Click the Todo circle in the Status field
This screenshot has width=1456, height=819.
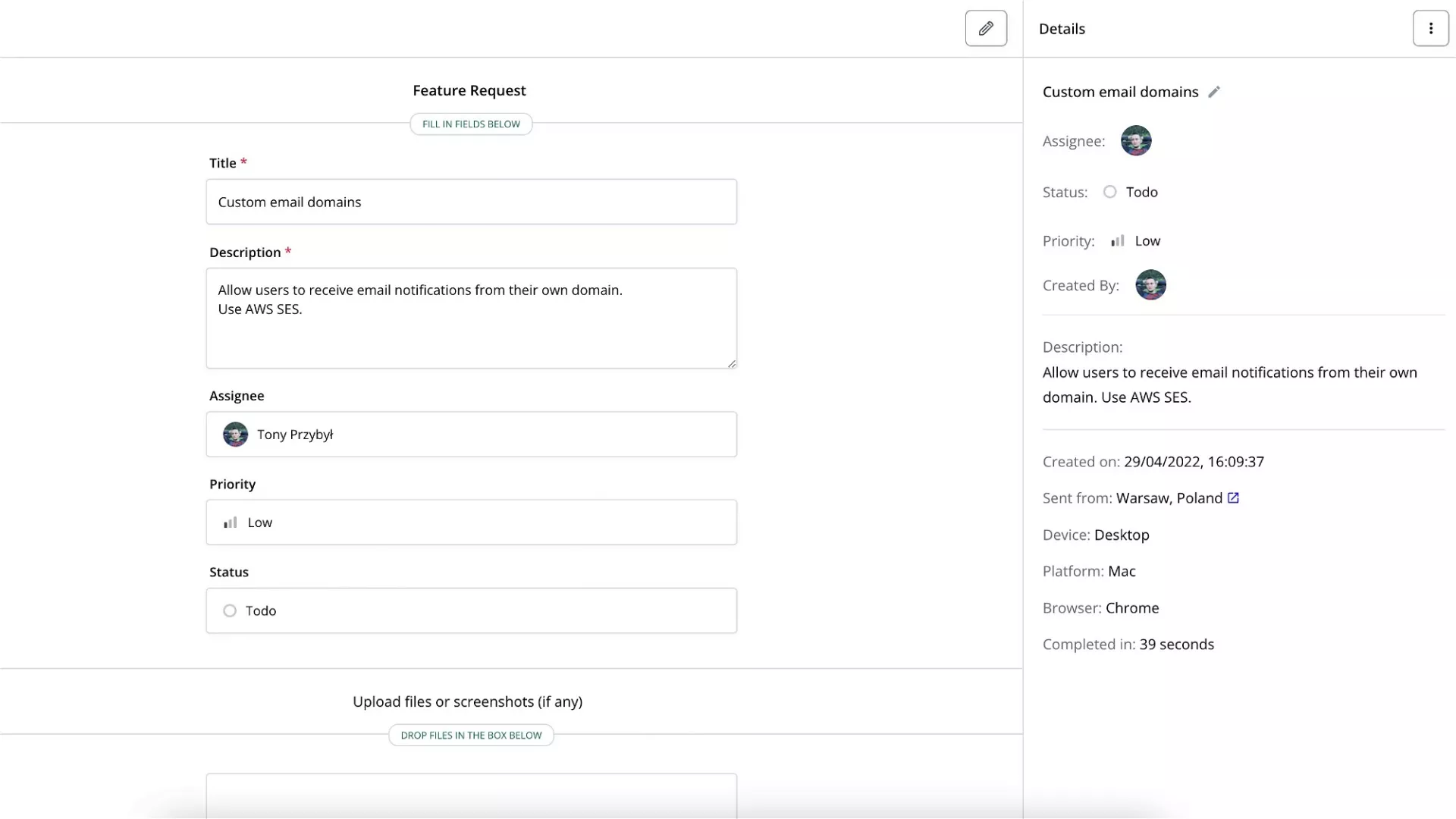pyautogui.click(x=230, y=611)
